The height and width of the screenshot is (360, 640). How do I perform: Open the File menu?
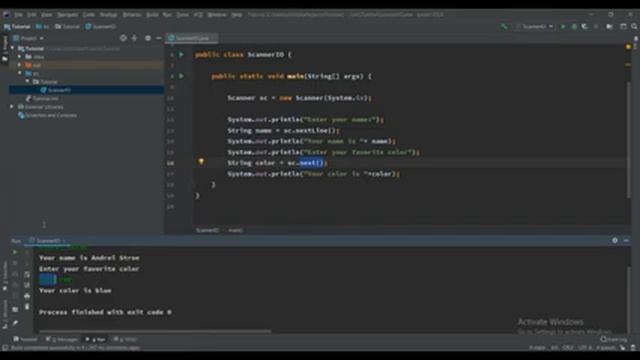(19, 15)
